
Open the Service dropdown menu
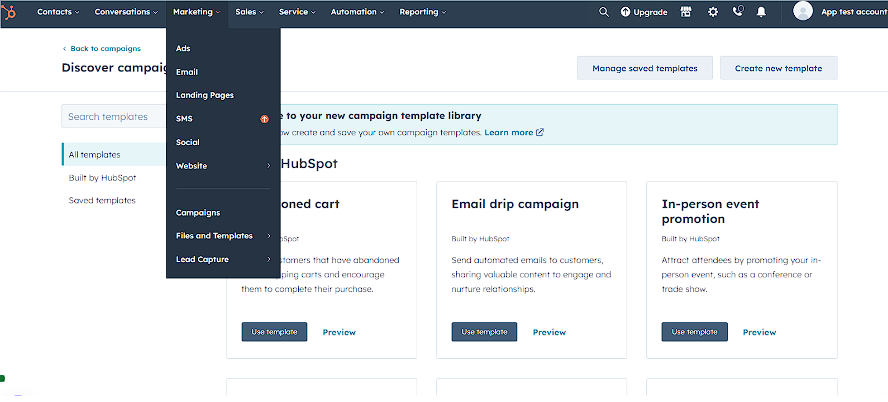tap(297, 12)
